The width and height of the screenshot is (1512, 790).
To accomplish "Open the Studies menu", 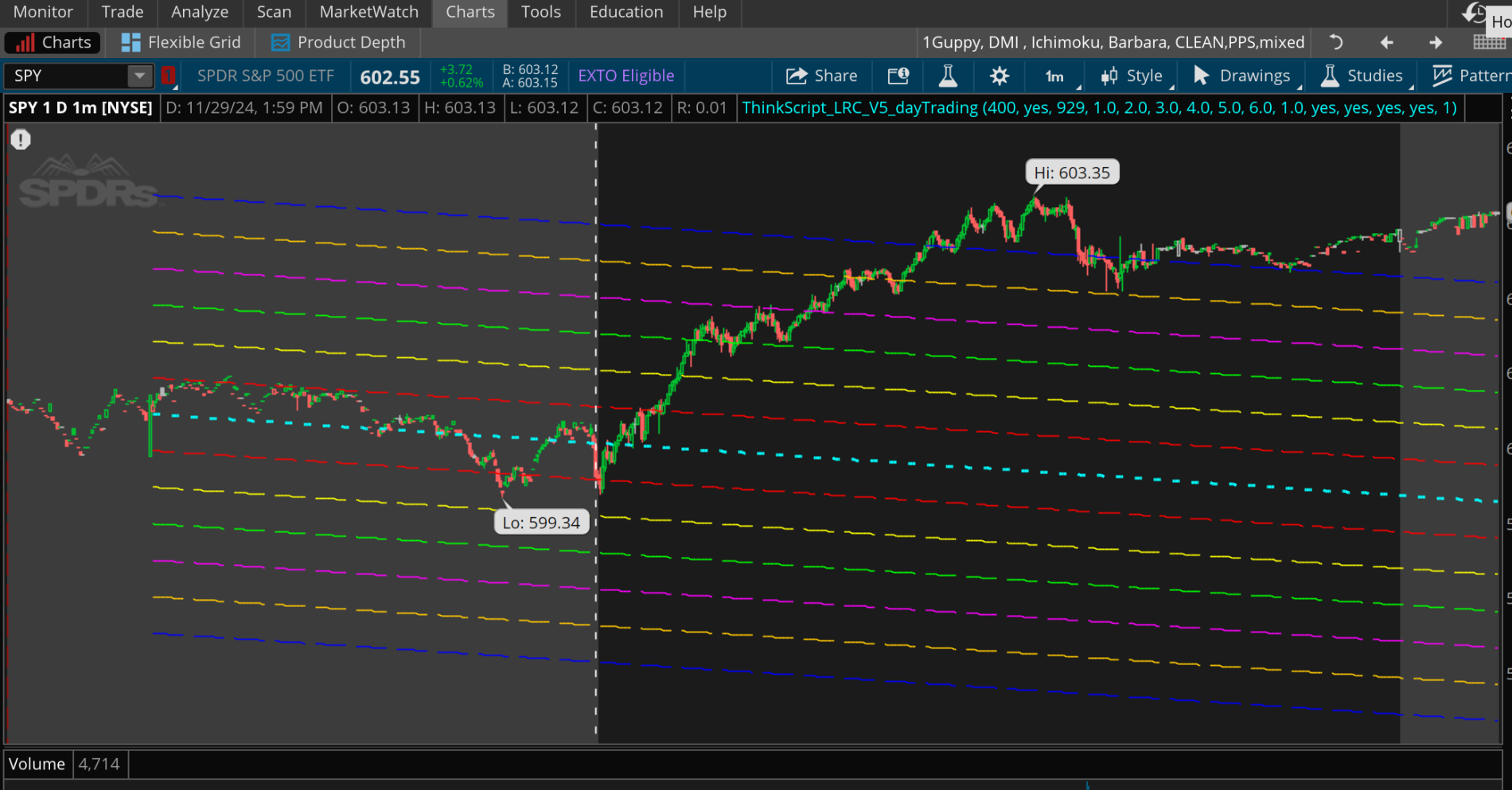I will point(1362,76).
